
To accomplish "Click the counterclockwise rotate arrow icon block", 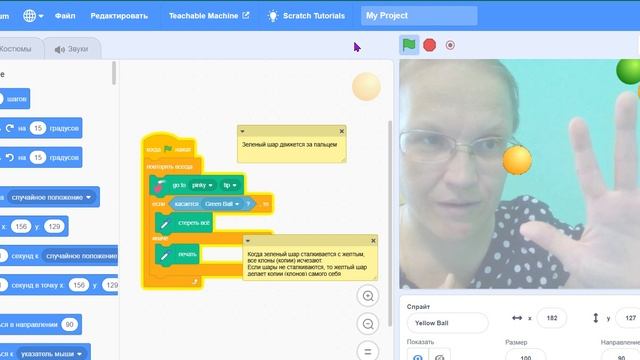I will coord(10,158).
